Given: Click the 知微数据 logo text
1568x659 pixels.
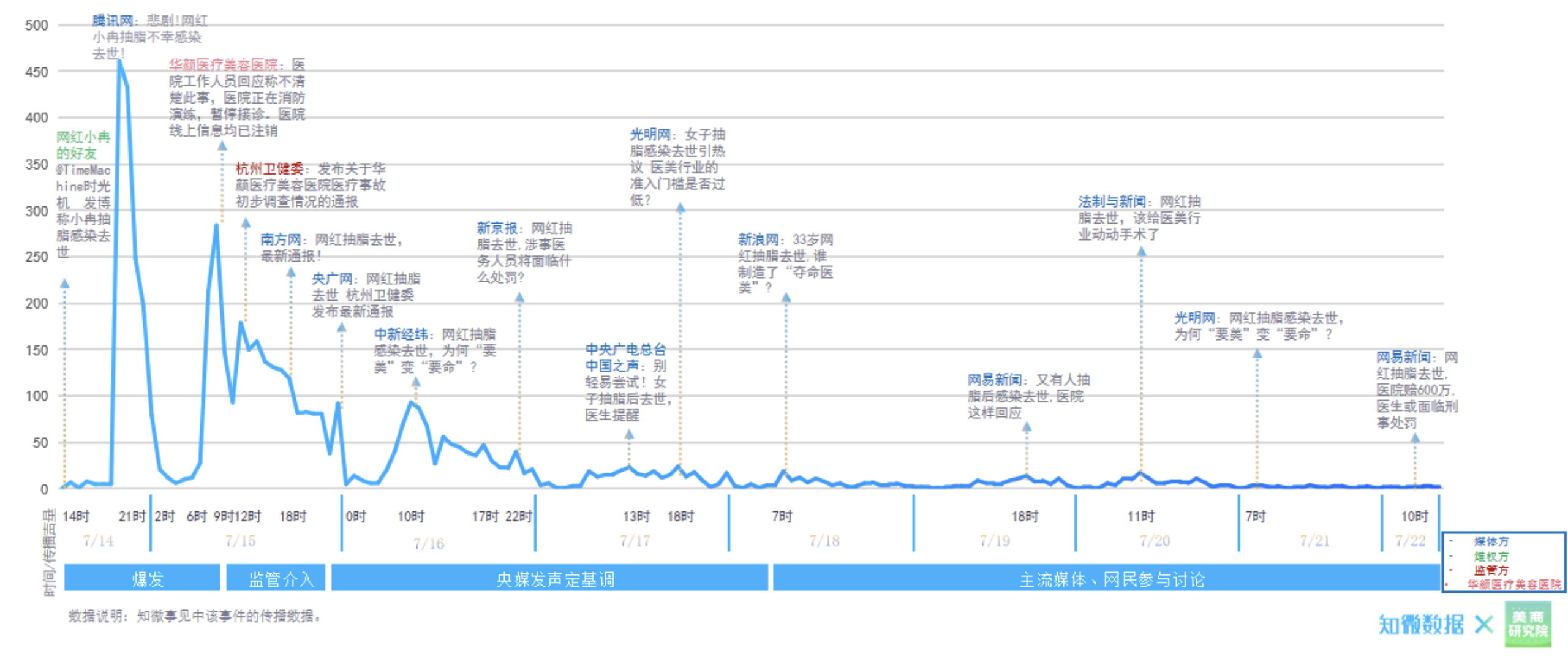Looking at the screenshot, I should 1420,625.
